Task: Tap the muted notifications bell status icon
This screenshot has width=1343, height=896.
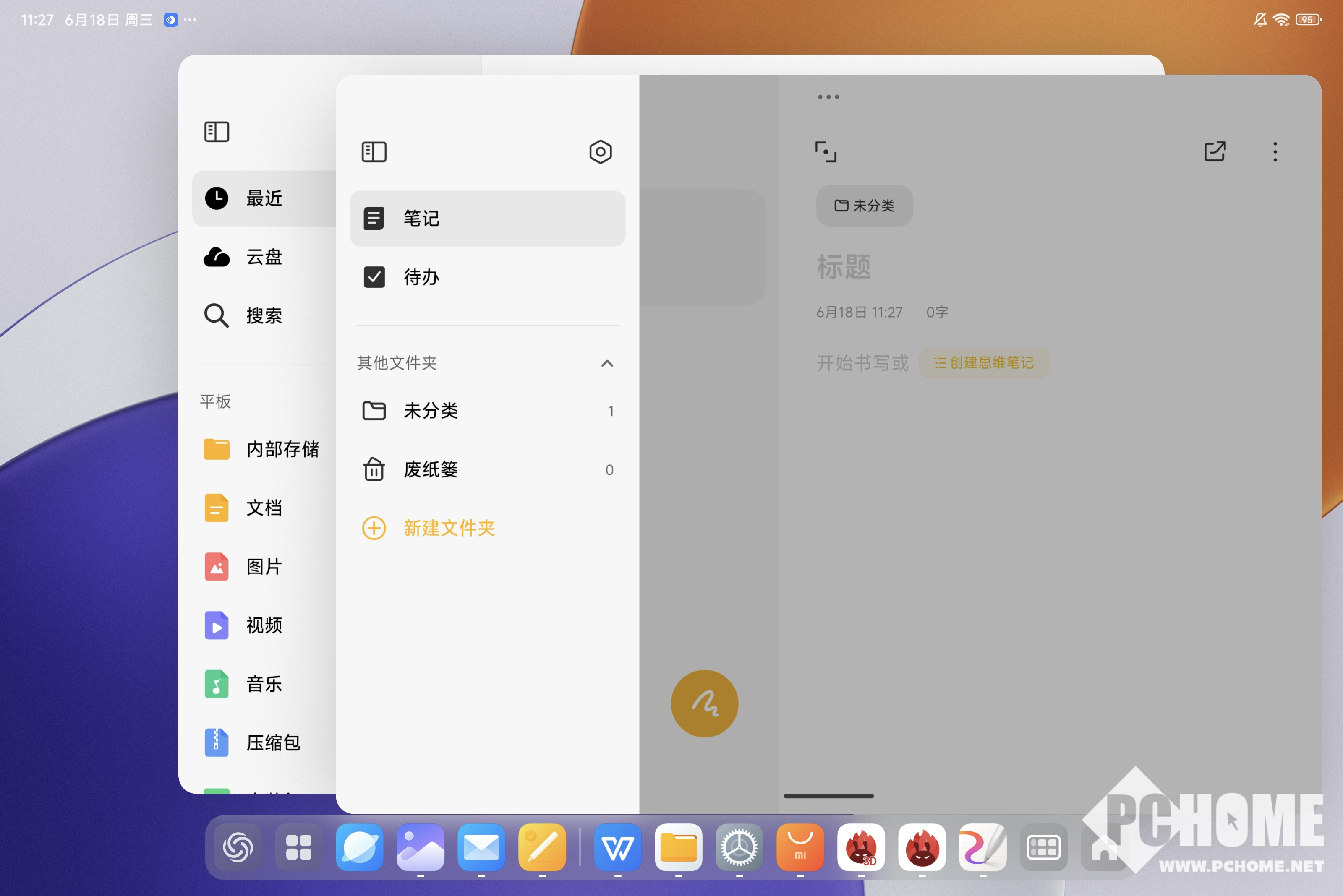Action: pos(1260,20)
